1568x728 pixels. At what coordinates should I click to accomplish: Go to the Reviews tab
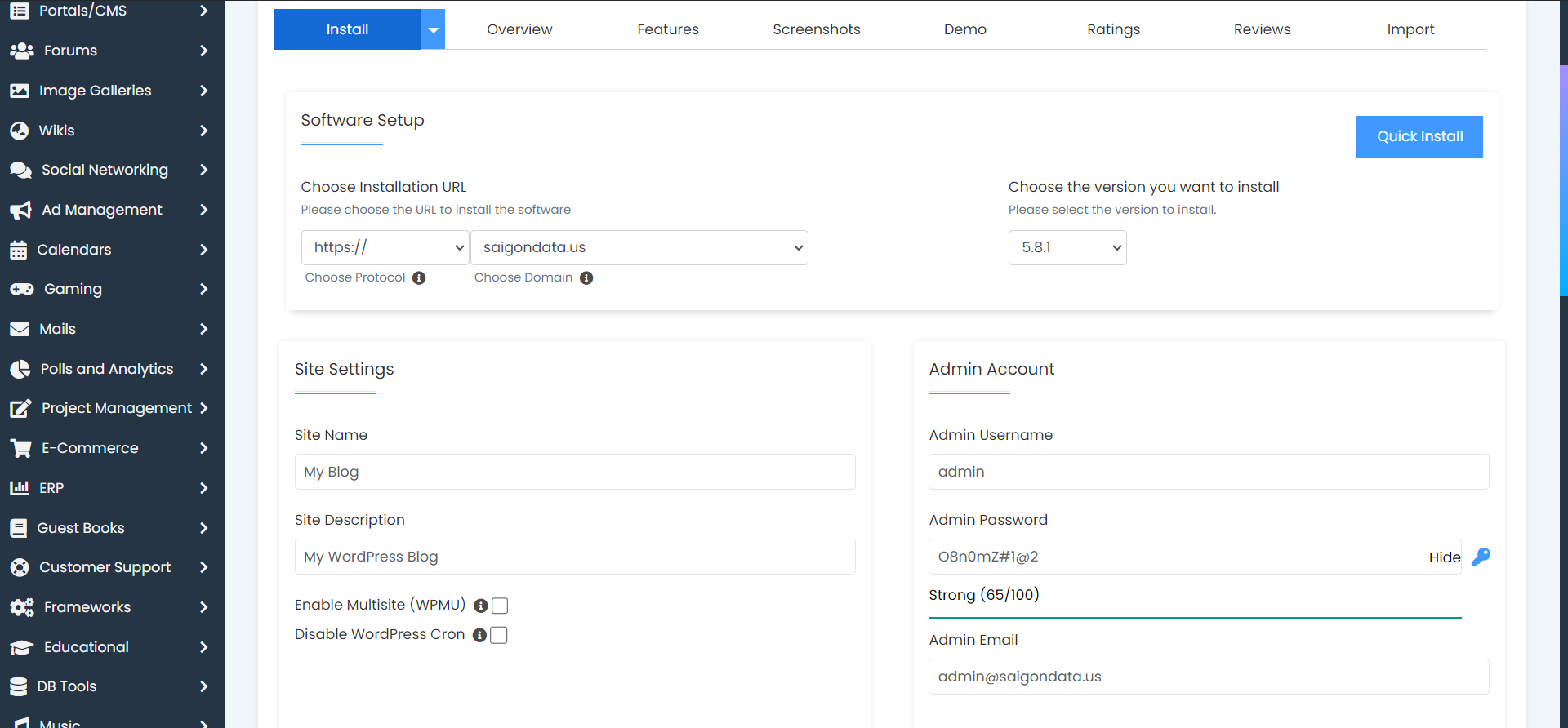(1263, 29)
